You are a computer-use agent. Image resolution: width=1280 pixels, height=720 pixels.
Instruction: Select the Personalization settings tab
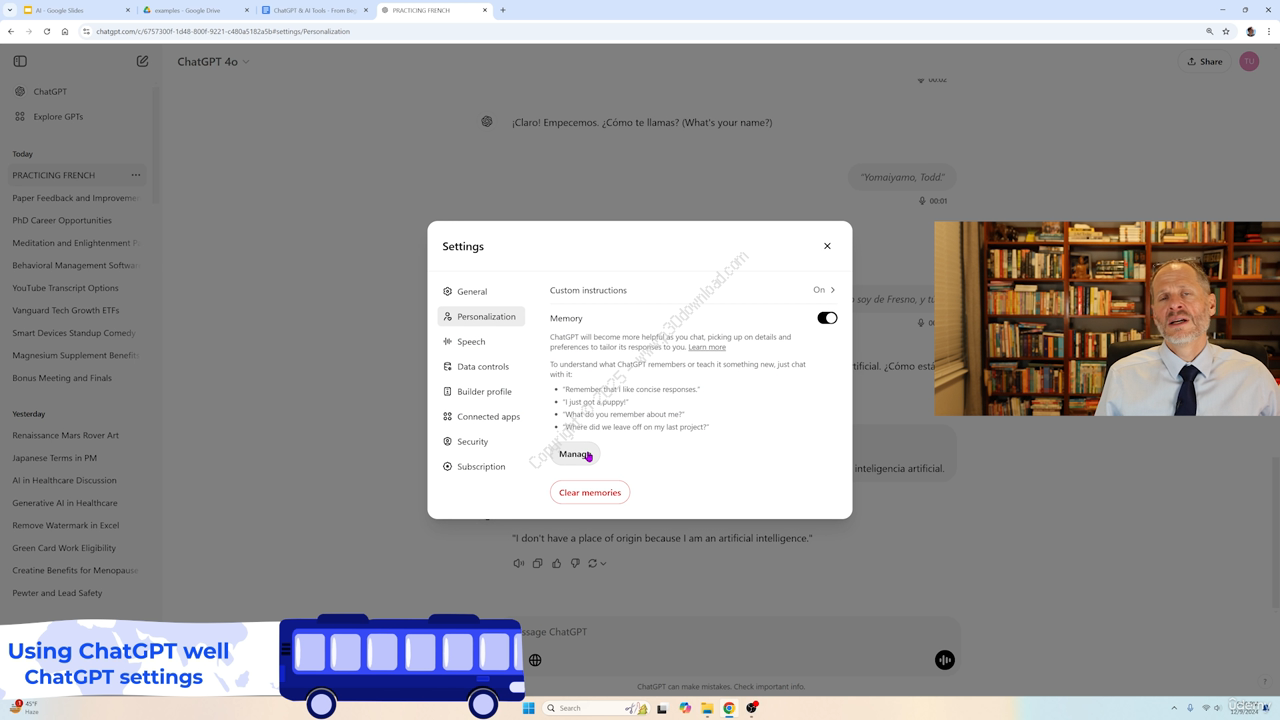[481, 316]
